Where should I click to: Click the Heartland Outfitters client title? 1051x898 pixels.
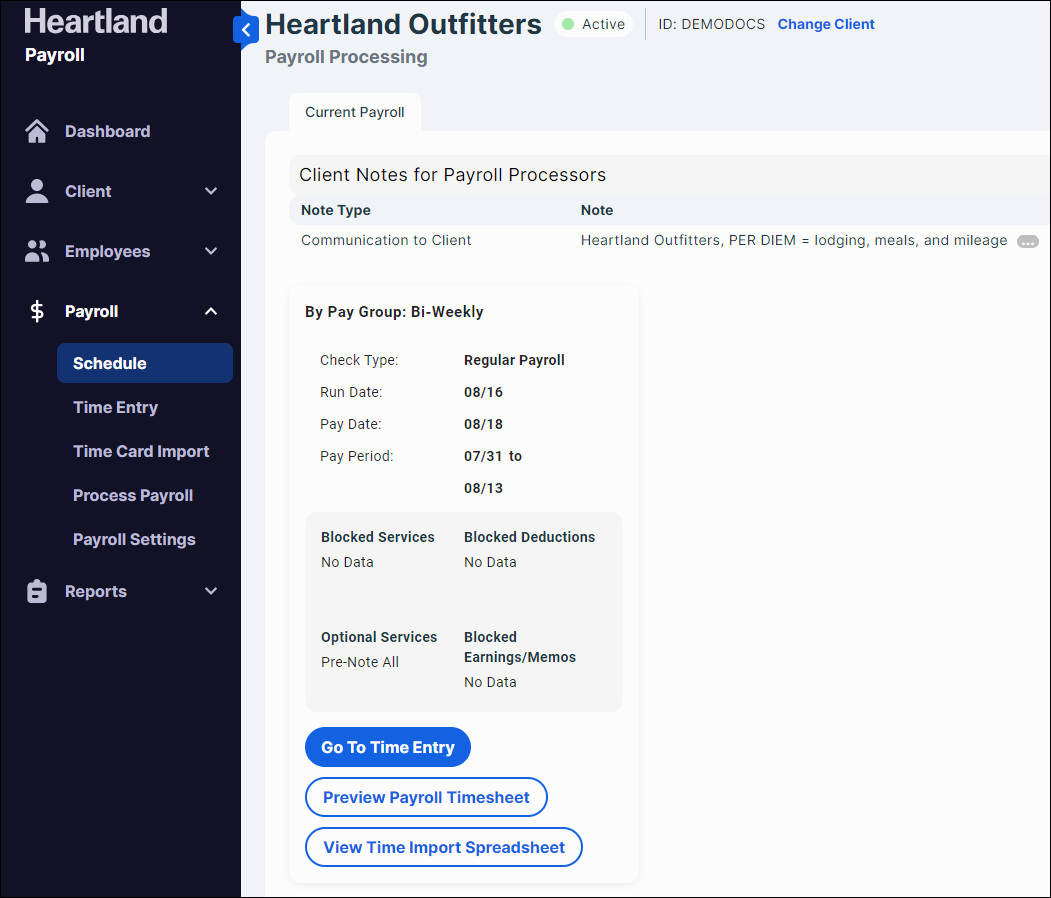tap(404, 24)
